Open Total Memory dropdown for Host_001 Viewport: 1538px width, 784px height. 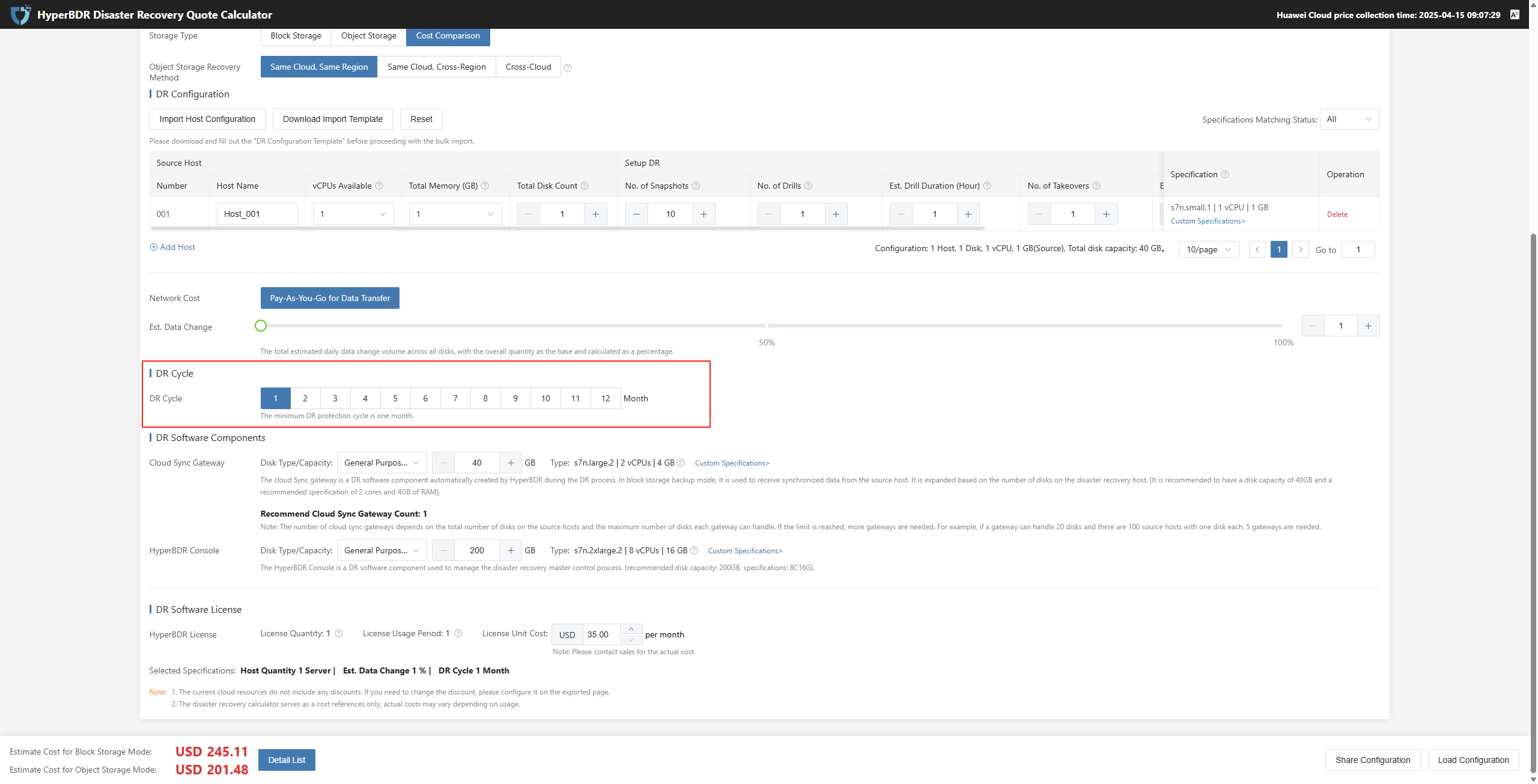click(455, 214)
